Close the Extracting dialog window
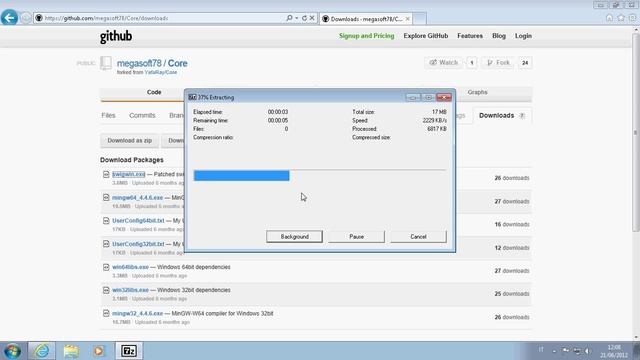This screenshot has width=640, height=360. click(x=444, y=97)
